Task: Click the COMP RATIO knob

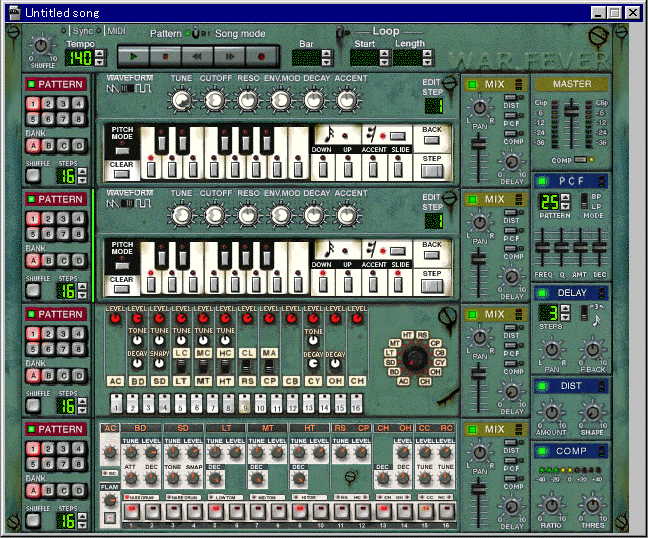Action: click(x=552, y=505)
